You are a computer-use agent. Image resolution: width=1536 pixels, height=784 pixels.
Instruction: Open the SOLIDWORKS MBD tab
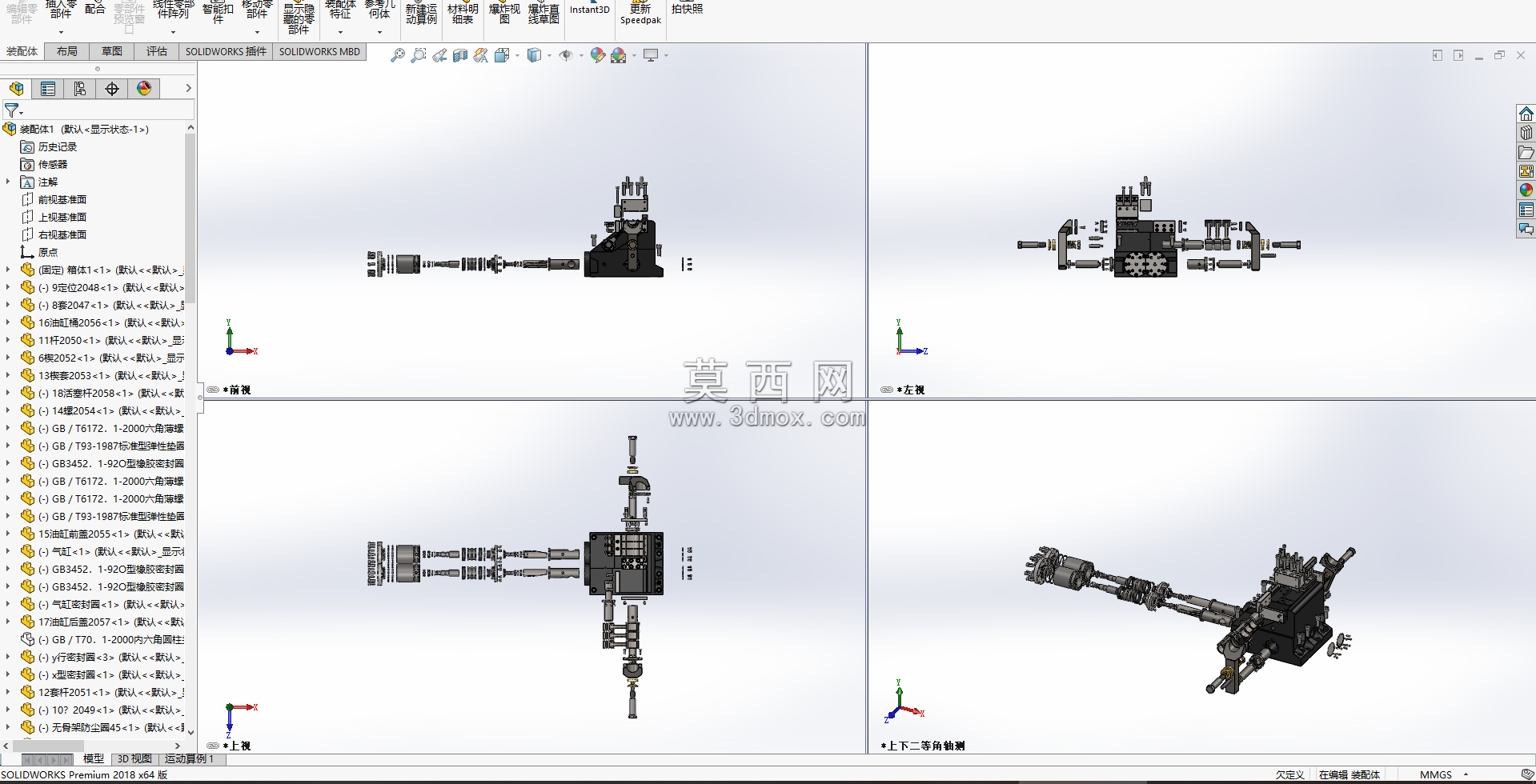coord(319,51)
